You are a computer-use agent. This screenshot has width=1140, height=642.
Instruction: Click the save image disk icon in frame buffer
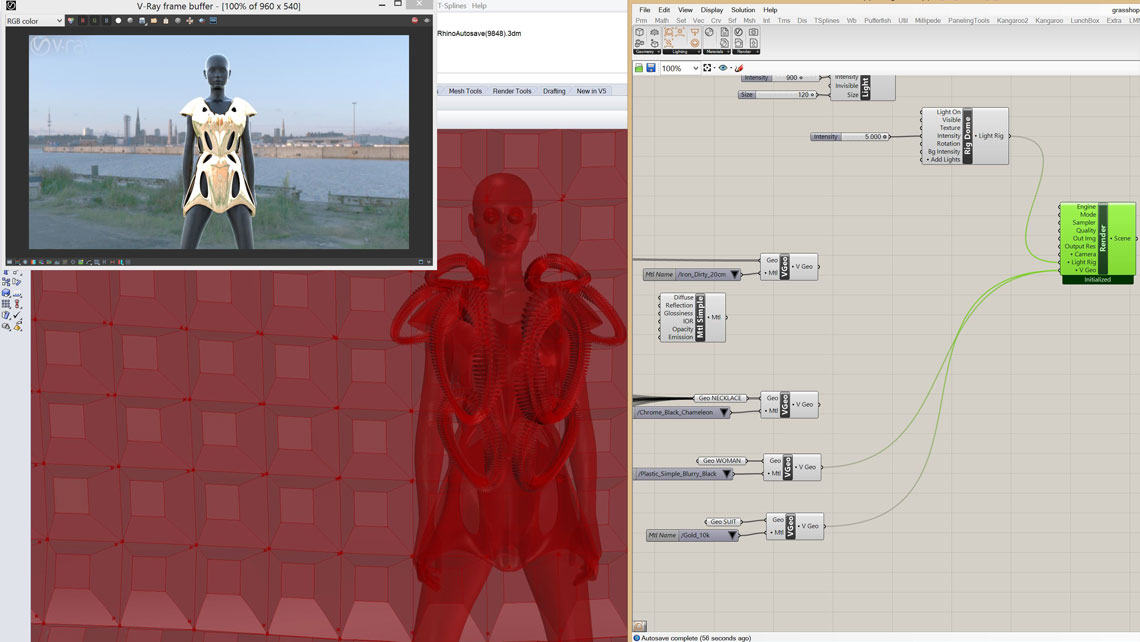(142, 20)
